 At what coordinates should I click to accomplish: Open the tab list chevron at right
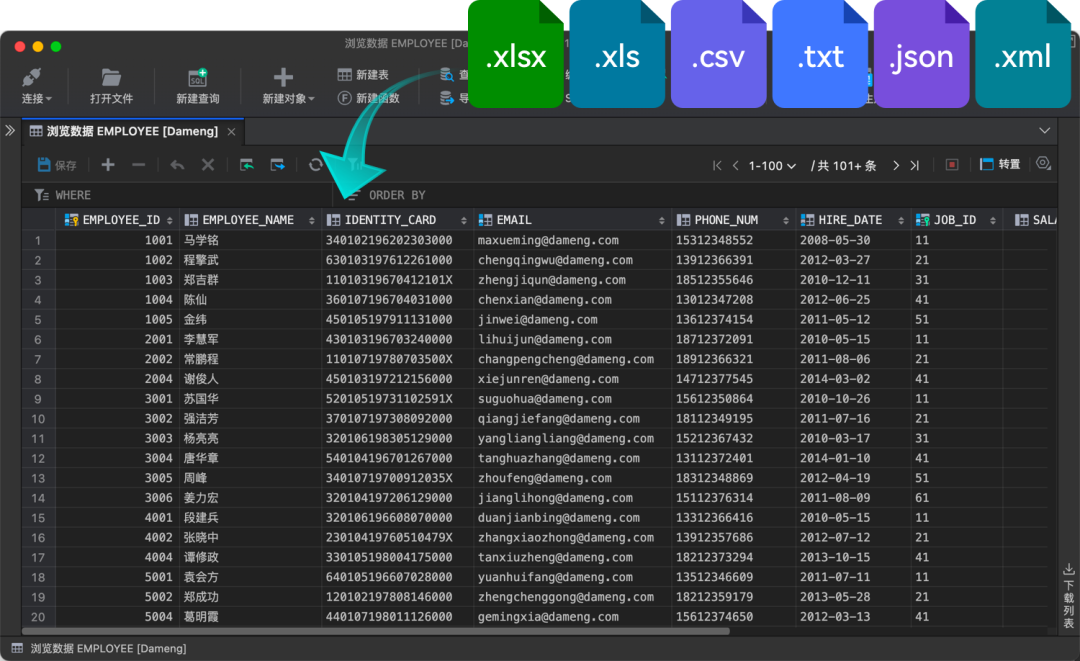tap(1044, 131)
